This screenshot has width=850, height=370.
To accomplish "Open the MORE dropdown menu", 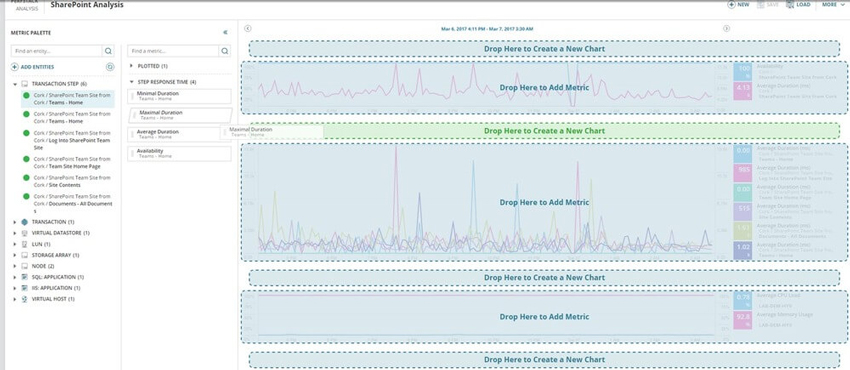I will point(833,4).
